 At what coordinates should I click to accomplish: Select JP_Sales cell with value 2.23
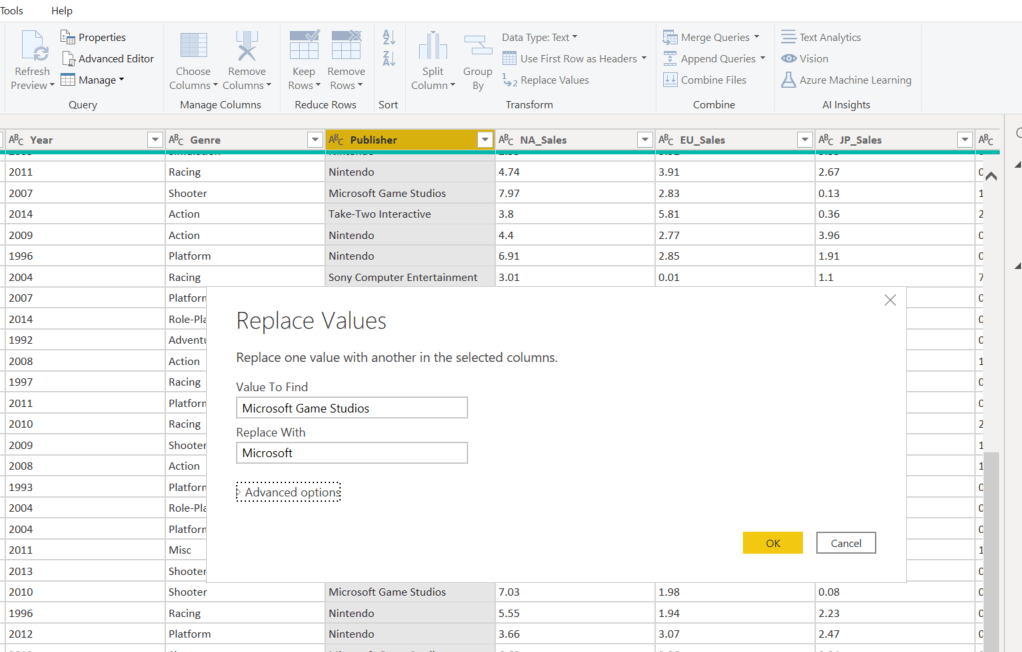(x=895, y=613)
